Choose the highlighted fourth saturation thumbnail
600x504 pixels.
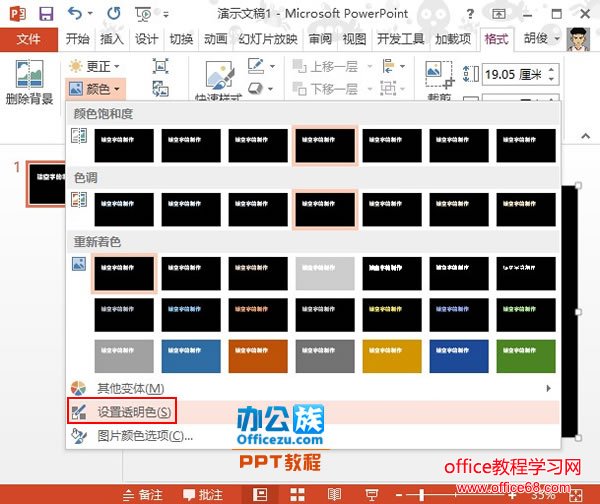tap(325, 145)
